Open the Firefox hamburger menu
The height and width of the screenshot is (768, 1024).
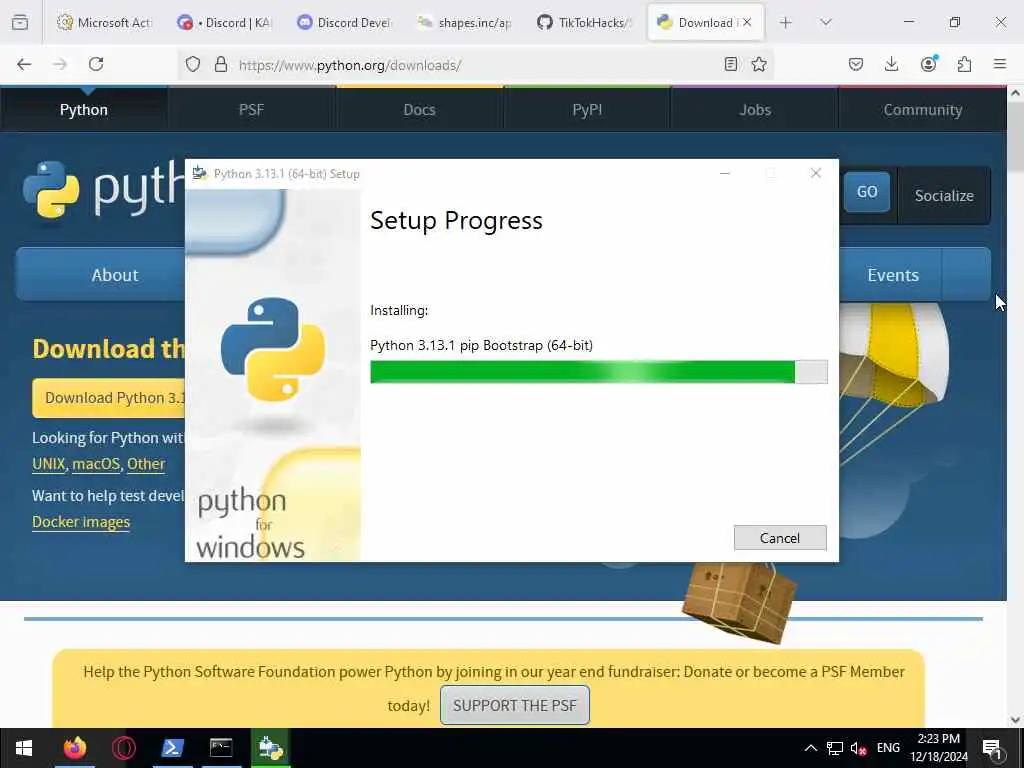[1000, 64]
